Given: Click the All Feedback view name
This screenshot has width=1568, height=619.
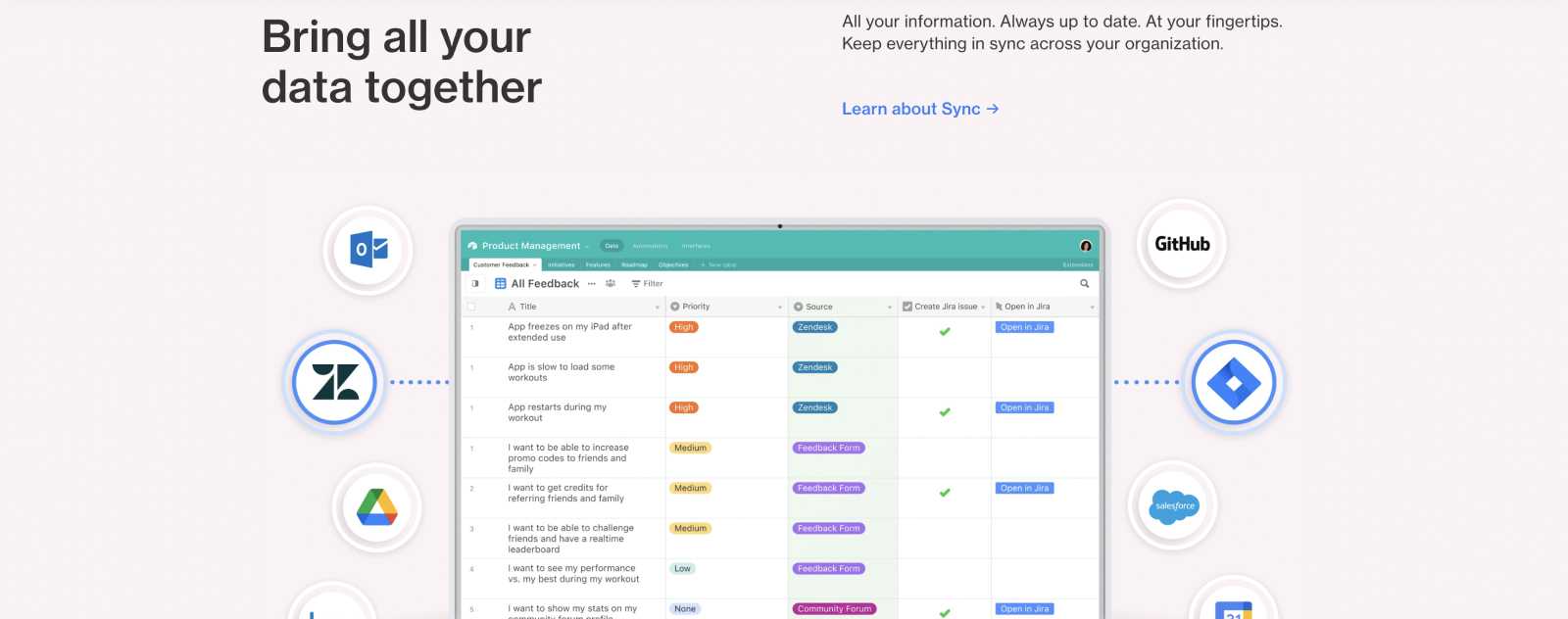Looking at the screenshot, I should (545, 284).
